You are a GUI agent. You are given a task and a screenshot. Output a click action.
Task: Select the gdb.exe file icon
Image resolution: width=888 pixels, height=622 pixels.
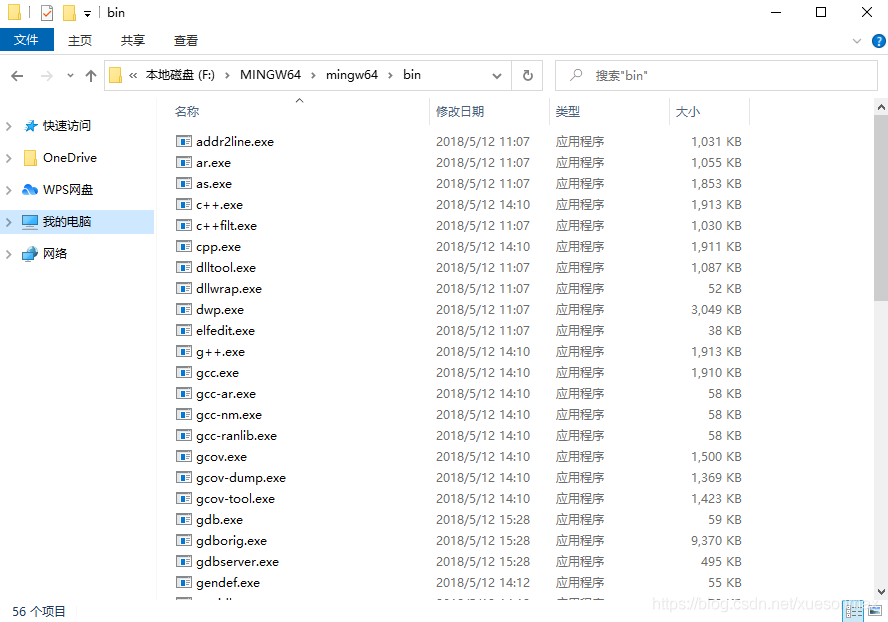(183, 519)
